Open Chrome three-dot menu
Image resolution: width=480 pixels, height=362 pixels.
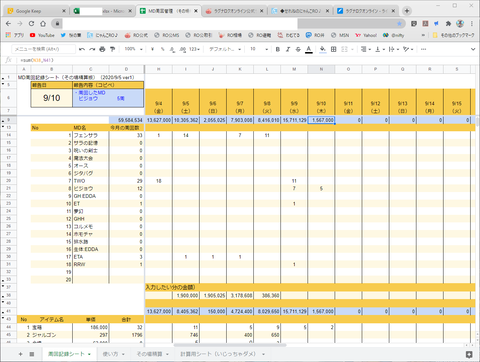pos(472,24)
